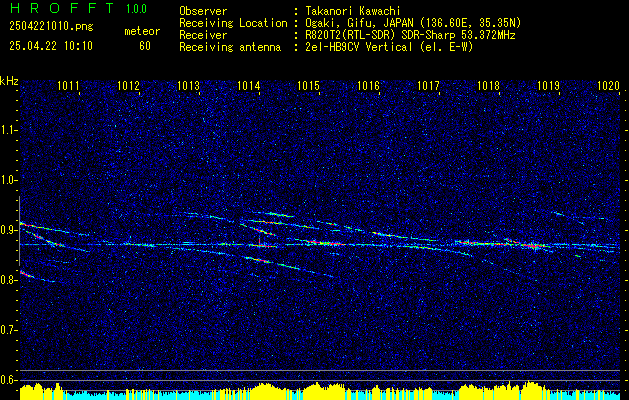Click frequency label 0.8
The height and width of the screenshot is (400, 629).
7,280
